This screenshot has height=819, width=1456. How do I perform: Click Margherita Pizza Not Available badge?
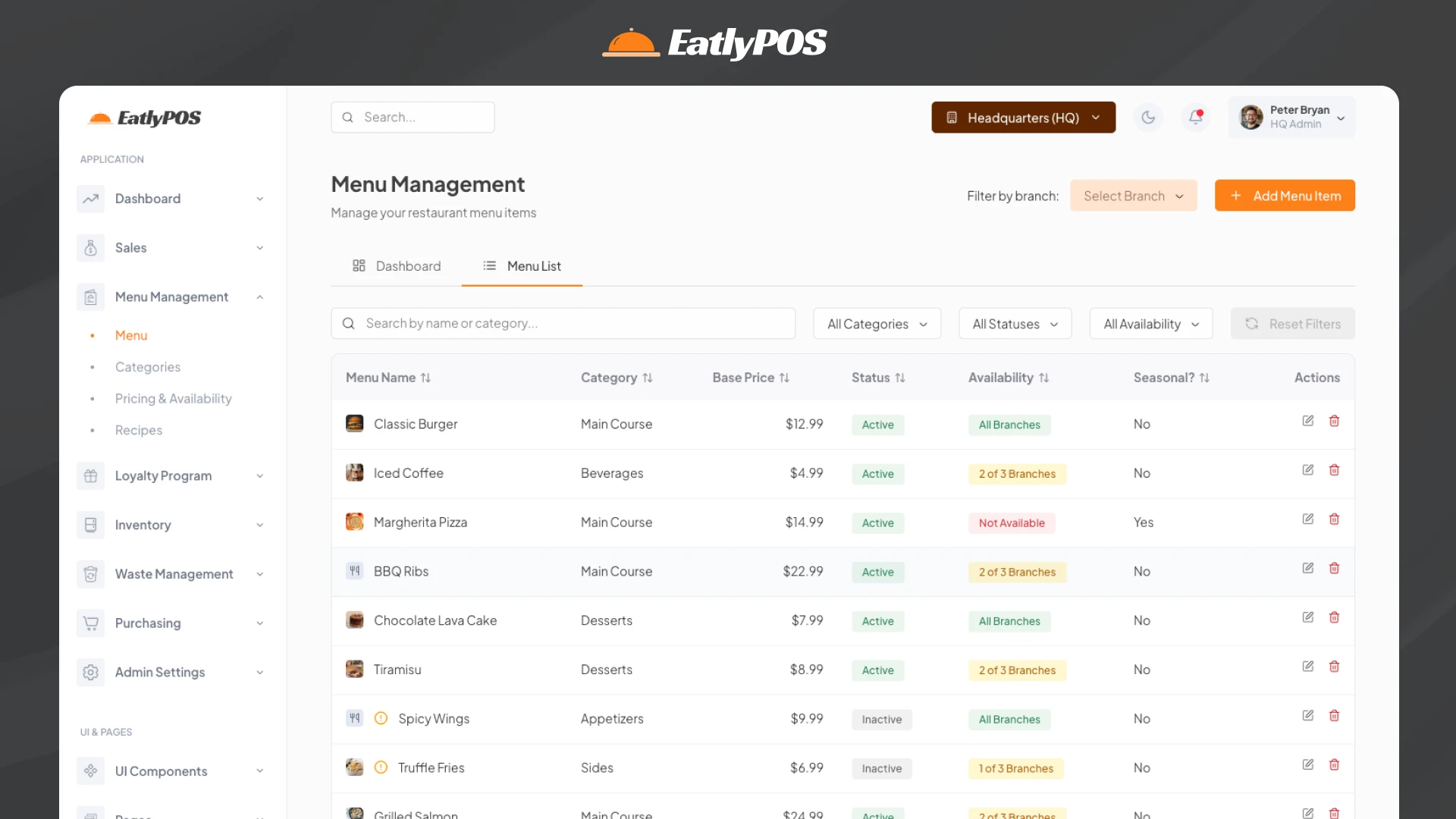pos(1012,523)
